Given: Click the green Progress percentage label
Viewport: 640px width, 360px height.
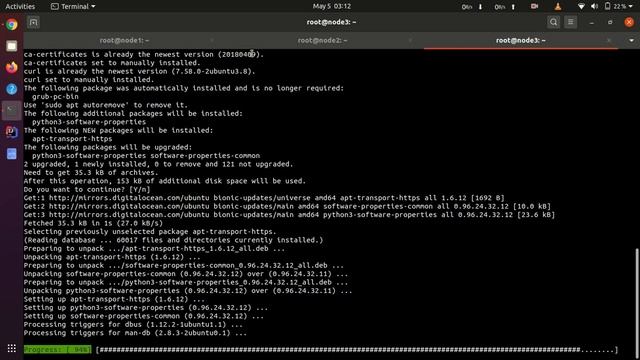Looking at the screenshot, I should point(57,350).
